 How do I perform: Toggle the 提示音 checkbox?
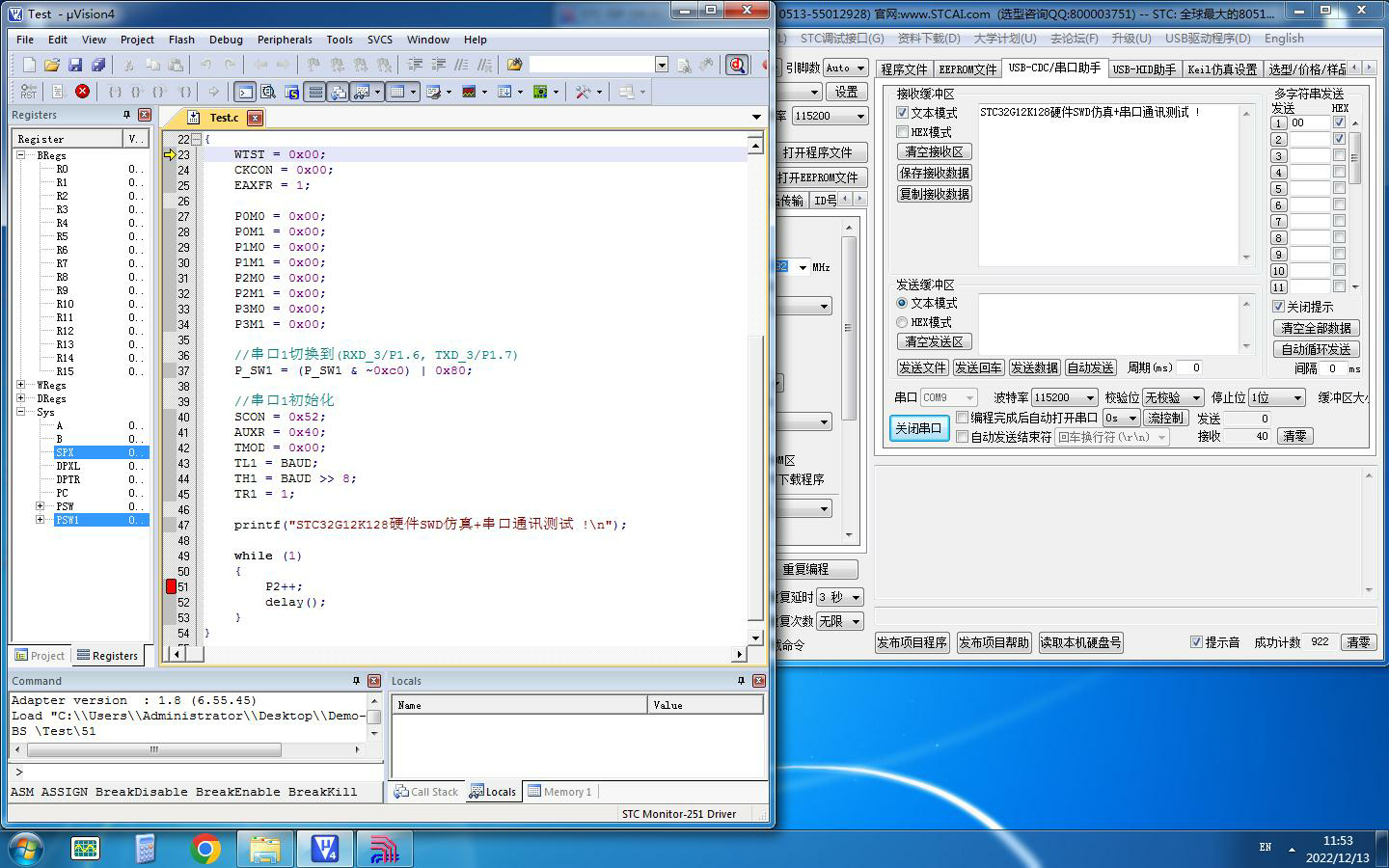click(1196, 641)
